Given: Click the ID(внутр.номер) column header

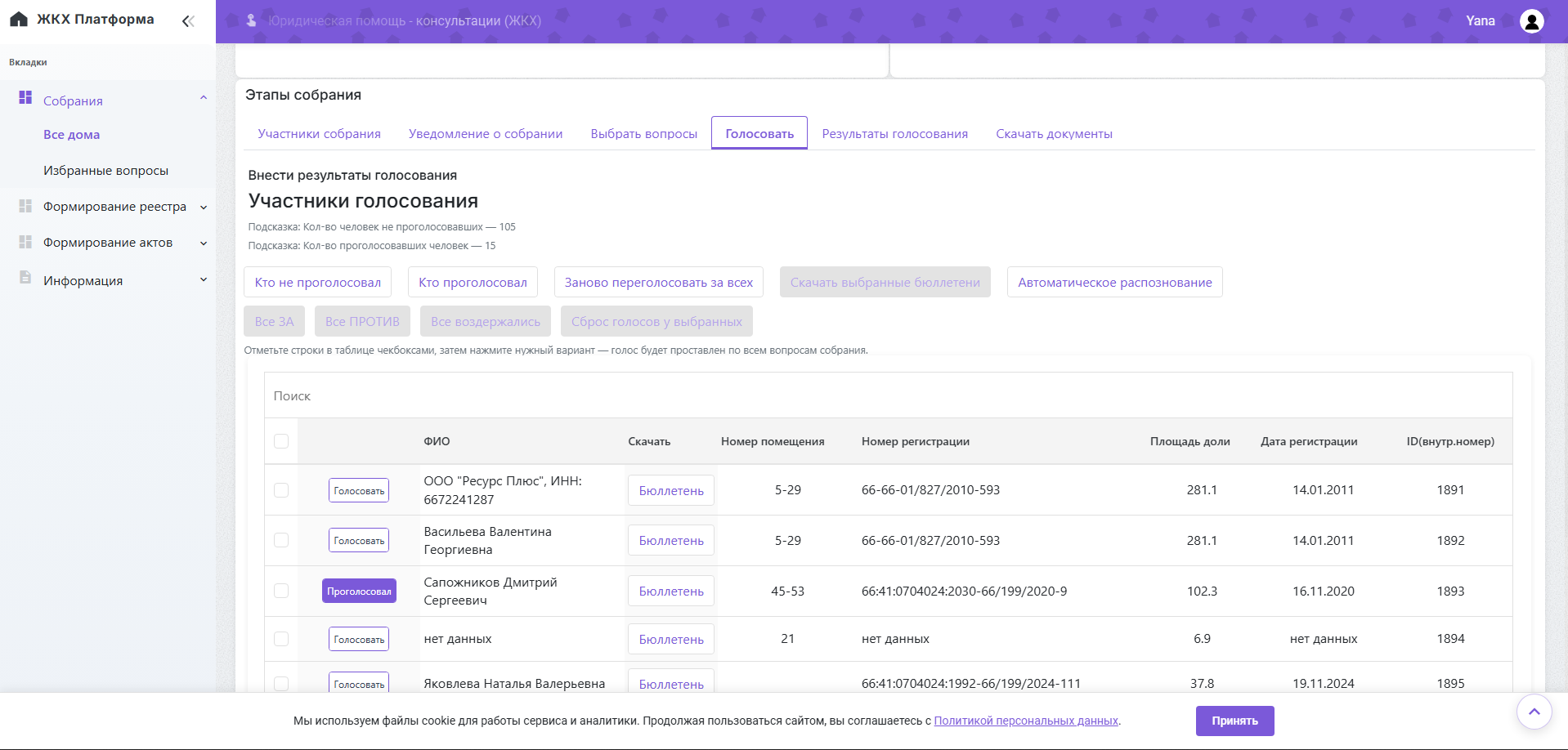Looking at the screenshot, I should (1450, 441).
